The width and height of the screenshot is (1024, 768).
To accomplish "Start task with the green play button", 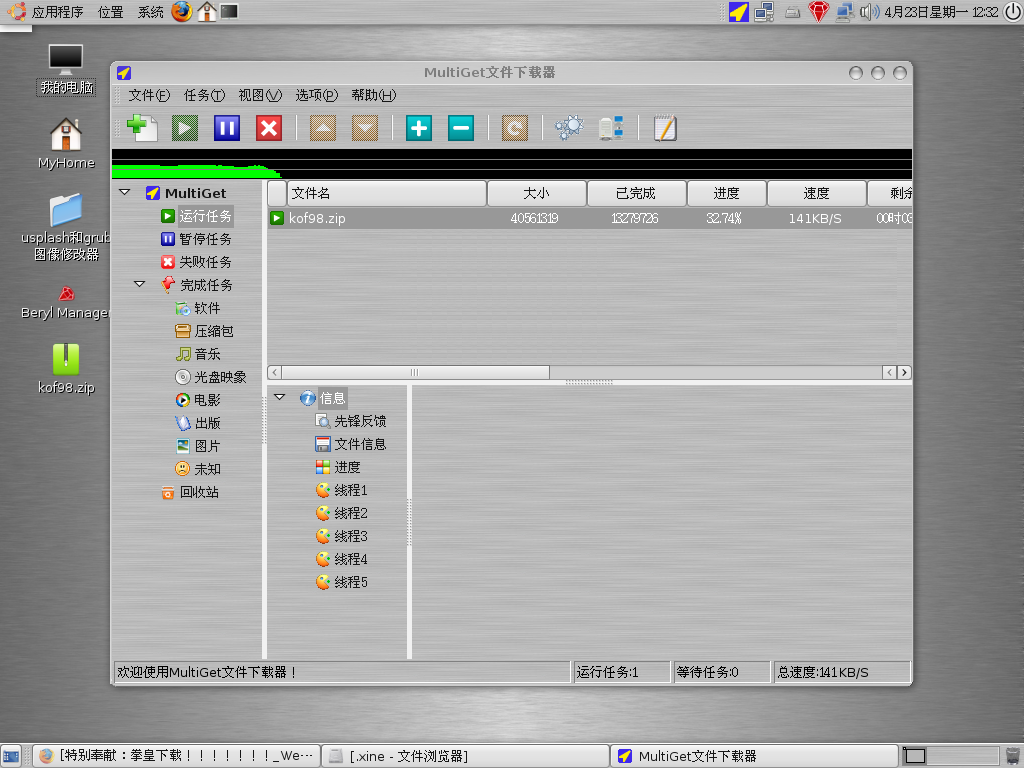I will pyautogui.click(x=185, y=128).
